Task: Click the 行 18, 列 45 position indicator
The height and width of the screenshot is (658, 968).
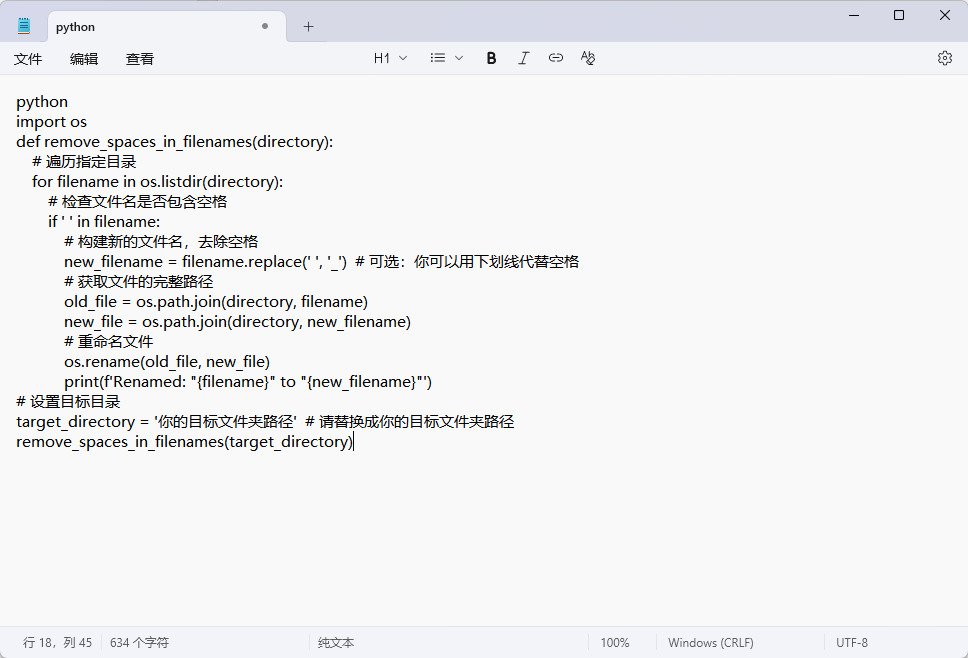Action: (57, 643)
